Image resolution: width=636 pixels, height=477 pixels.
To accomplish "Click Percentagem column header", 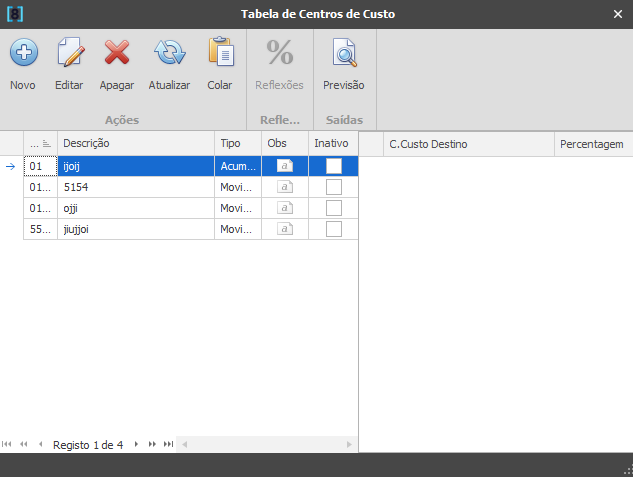I will click(x=593, y=144).
